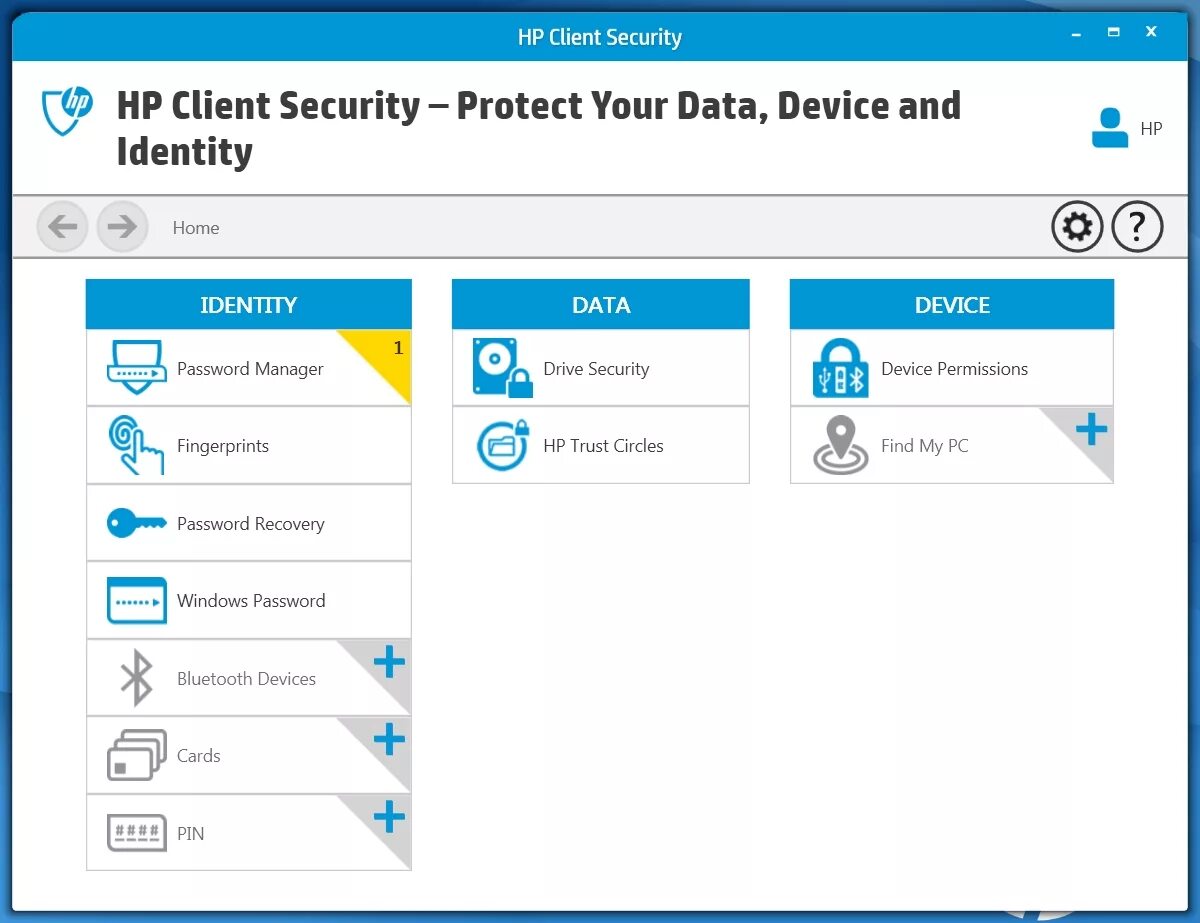Add Bluetooth Devices with the plus icon
The width and height of the screenshot is (1200, 923).
389,662
